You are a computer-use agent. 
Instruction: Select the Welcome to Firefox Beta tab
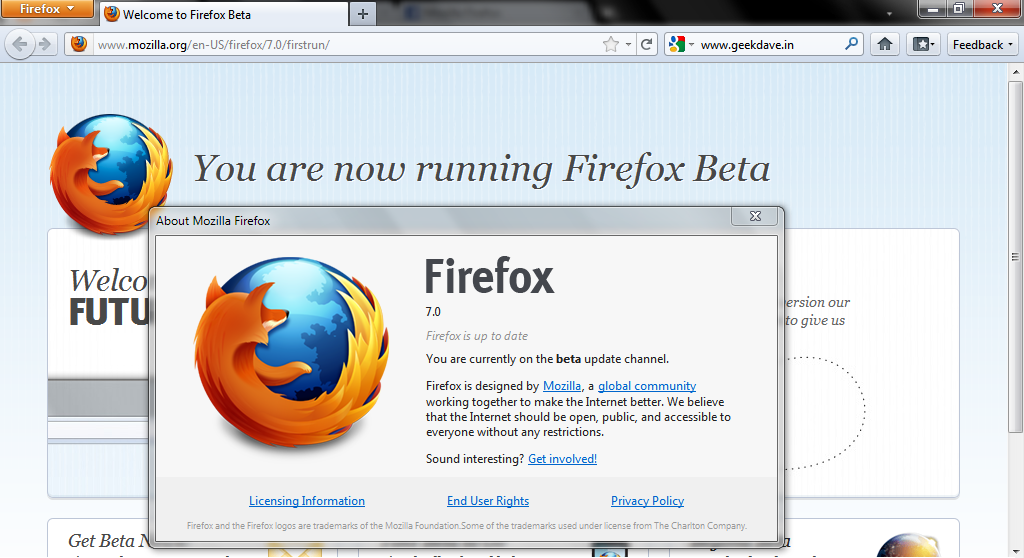tap(223, 14)
